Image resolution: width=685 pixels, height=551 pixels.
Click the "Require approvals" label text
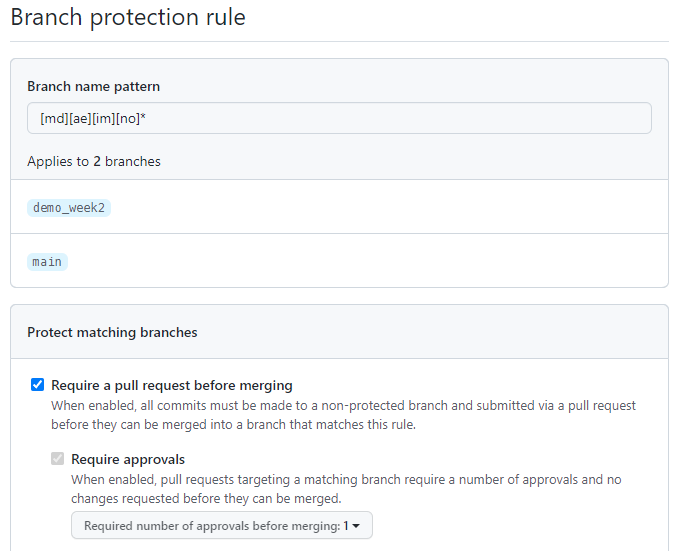click(x=128, y=459)
